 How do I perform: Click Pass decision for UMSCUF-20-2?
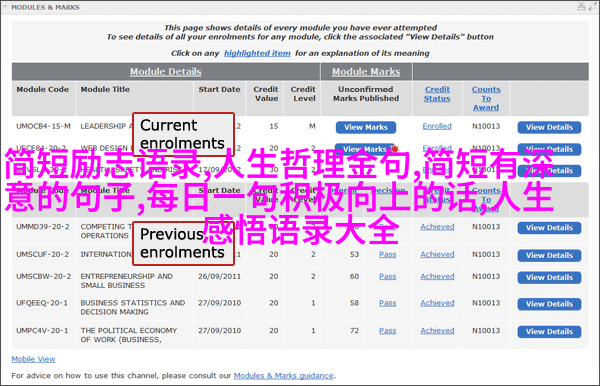(x=388, y=254)
